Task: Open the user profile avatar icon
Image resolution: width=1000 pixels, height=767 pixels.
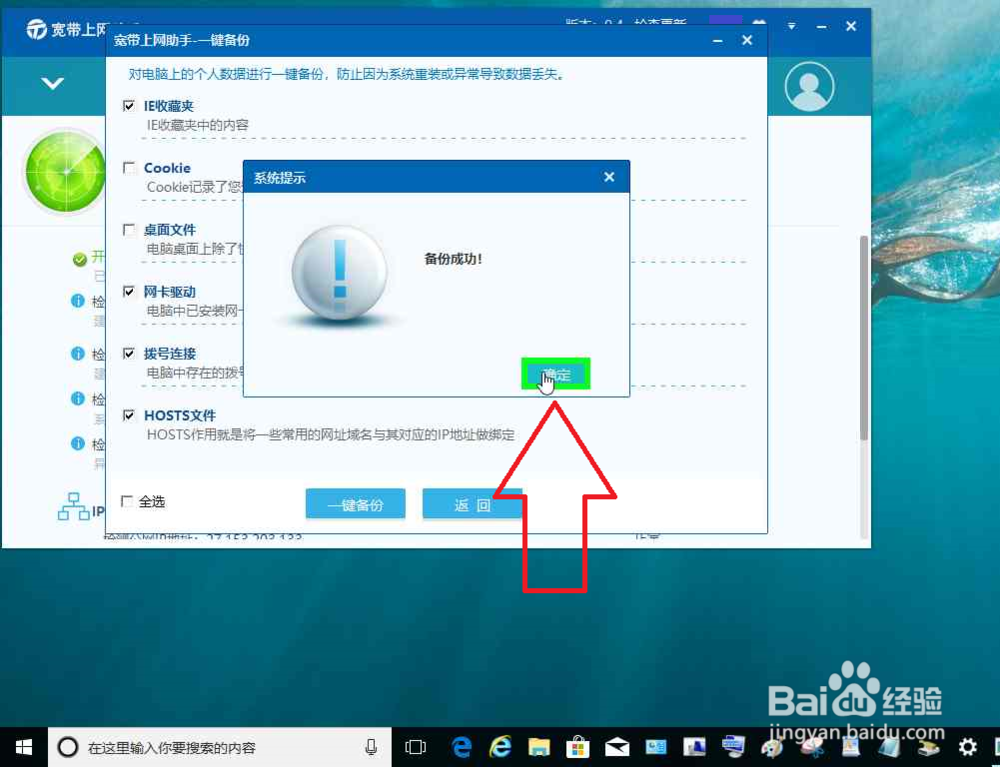Action: click(x=809, y=86)
